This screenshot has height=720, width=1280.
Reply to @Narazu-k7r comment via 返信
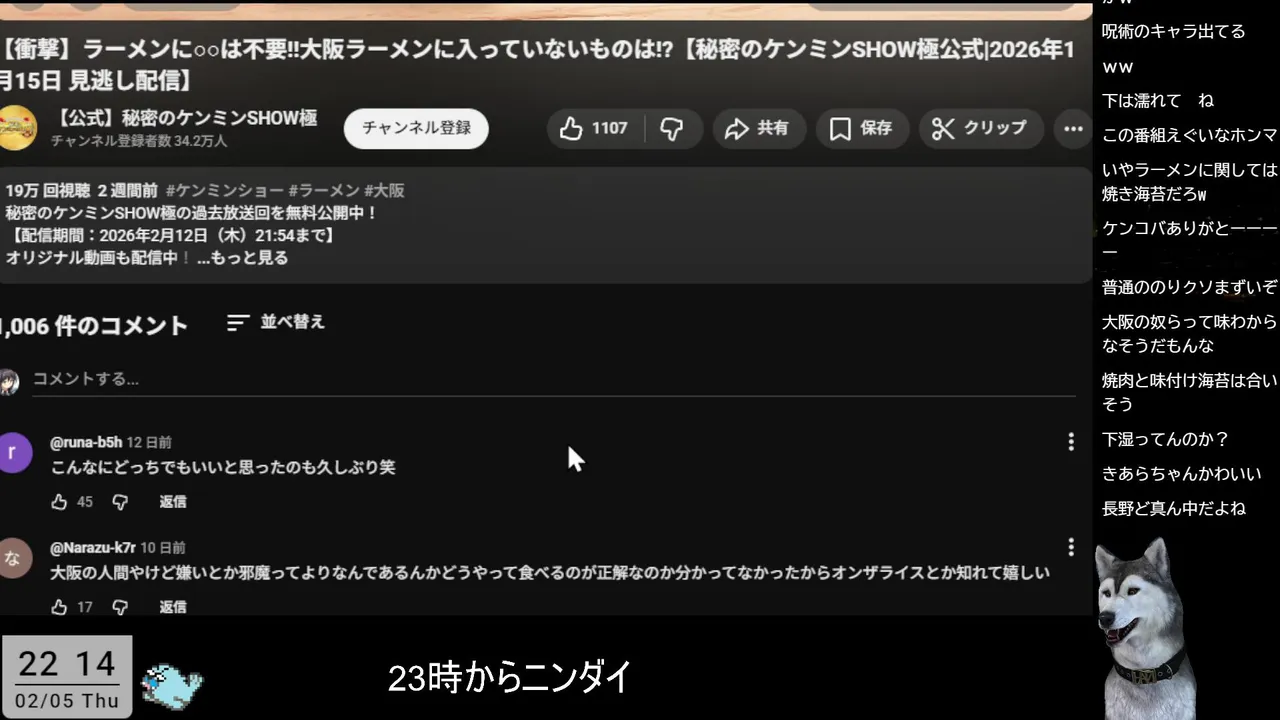click(173, 607)
